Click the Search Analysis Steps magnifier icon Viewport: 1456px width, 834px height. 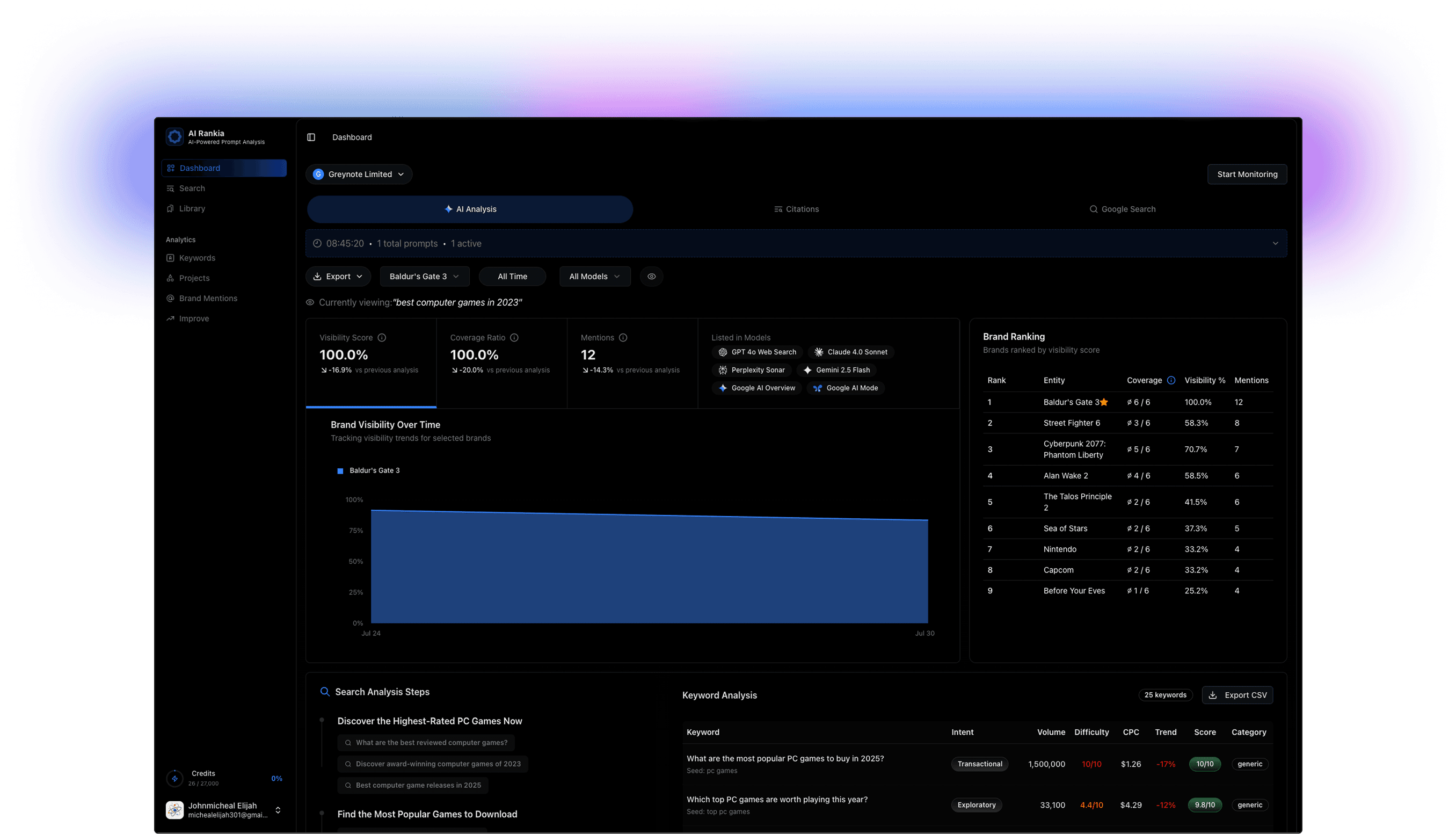click(325, 691)
